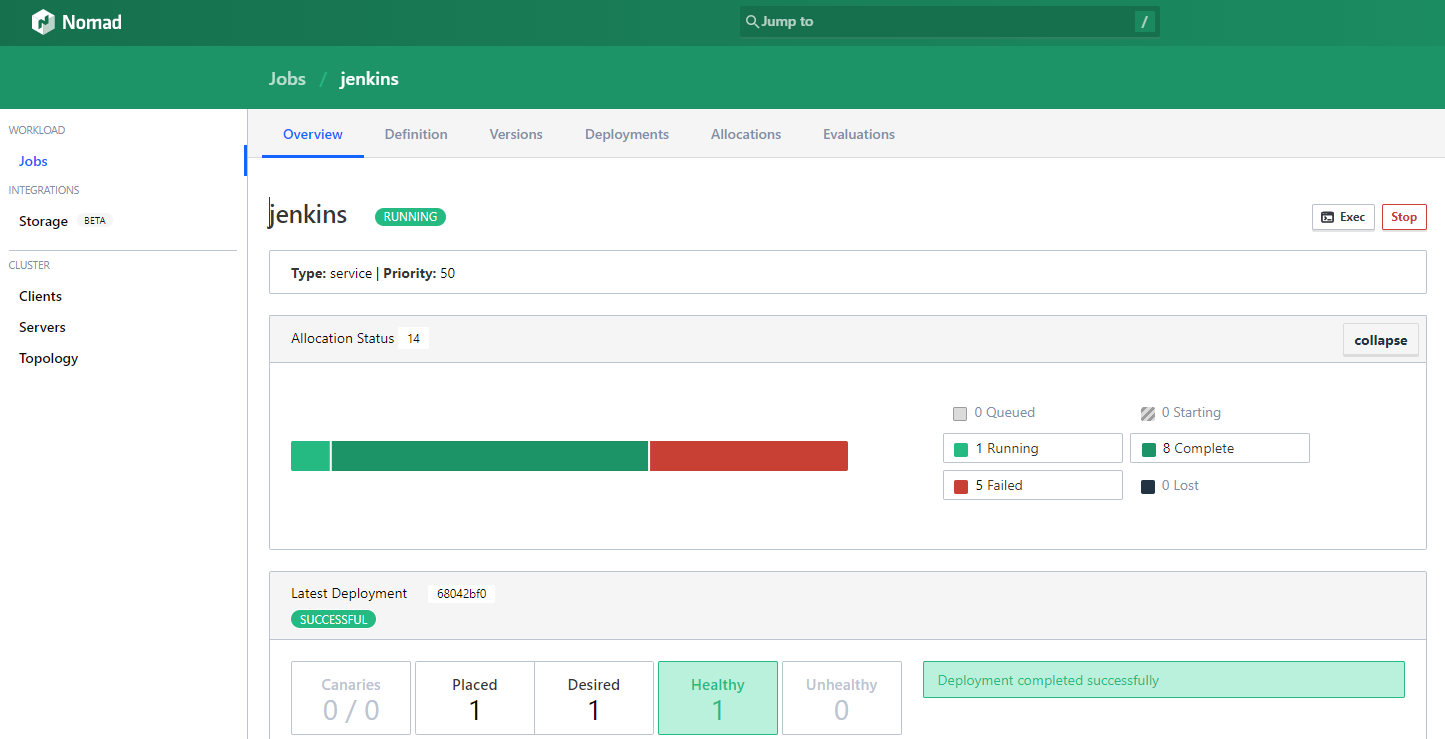
Task: Open Storage in the sidebar
Action: [x=43, y=221]
